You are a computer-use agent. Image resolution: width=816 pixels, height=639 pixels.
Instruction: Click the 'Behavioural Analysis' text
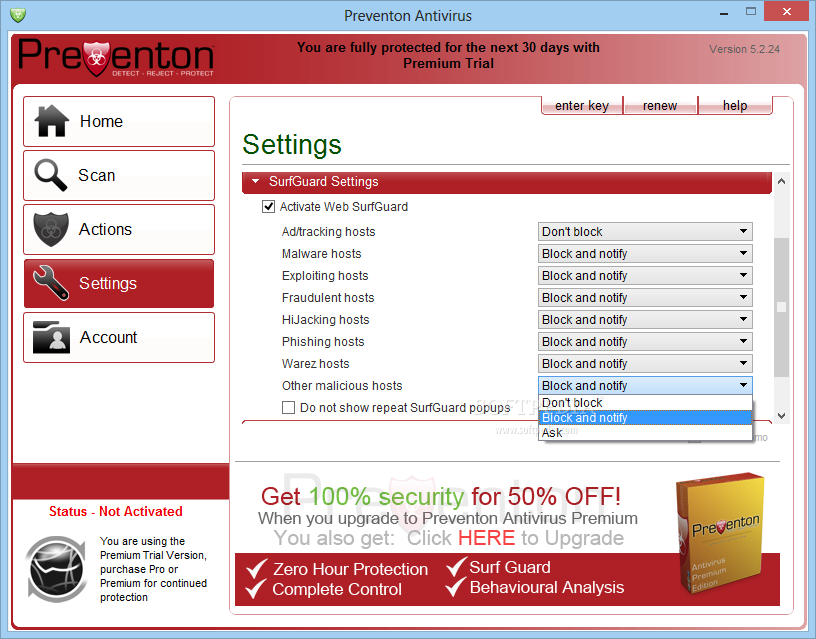click(546, 587)
